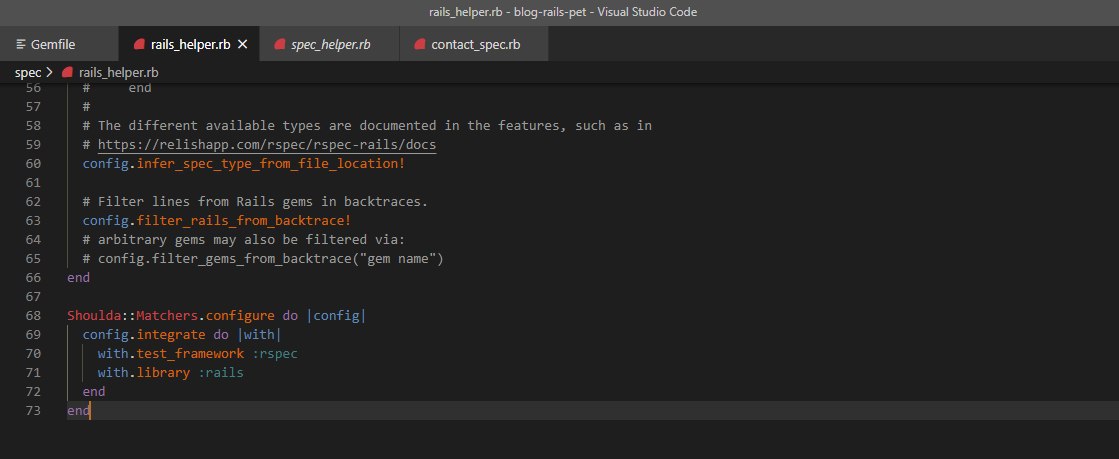Place cursor on Shoulda::Matchers.configure line

[216, 315]
